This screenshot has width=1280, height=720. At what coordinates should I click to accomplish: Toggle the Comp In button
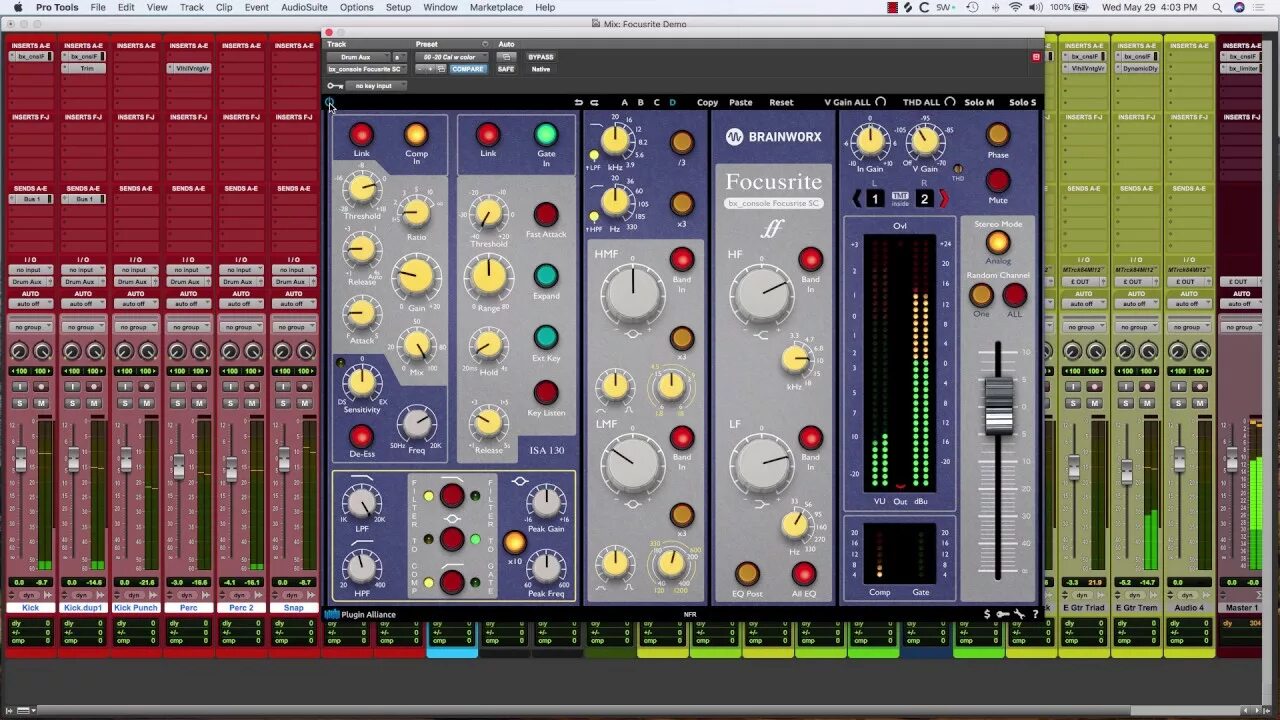[416, 135]
